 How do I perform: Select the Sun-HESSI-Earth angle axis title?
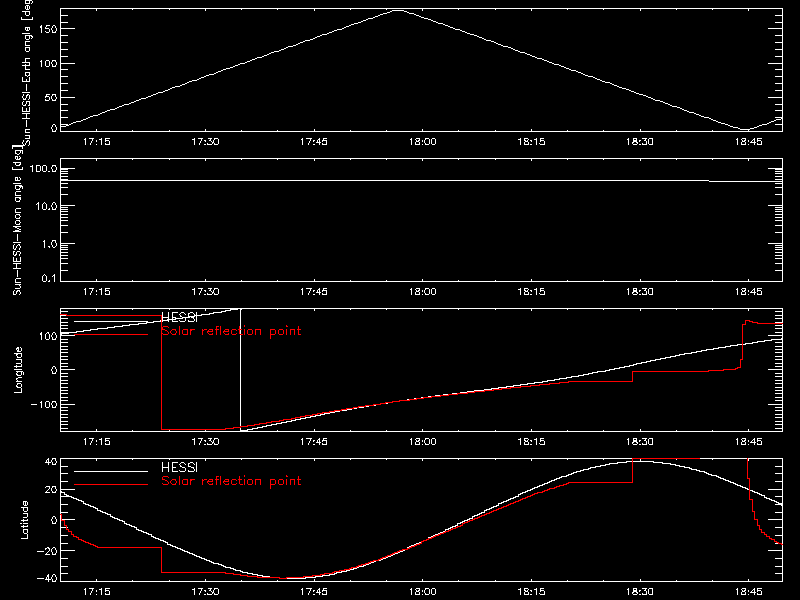pos(27,73)
